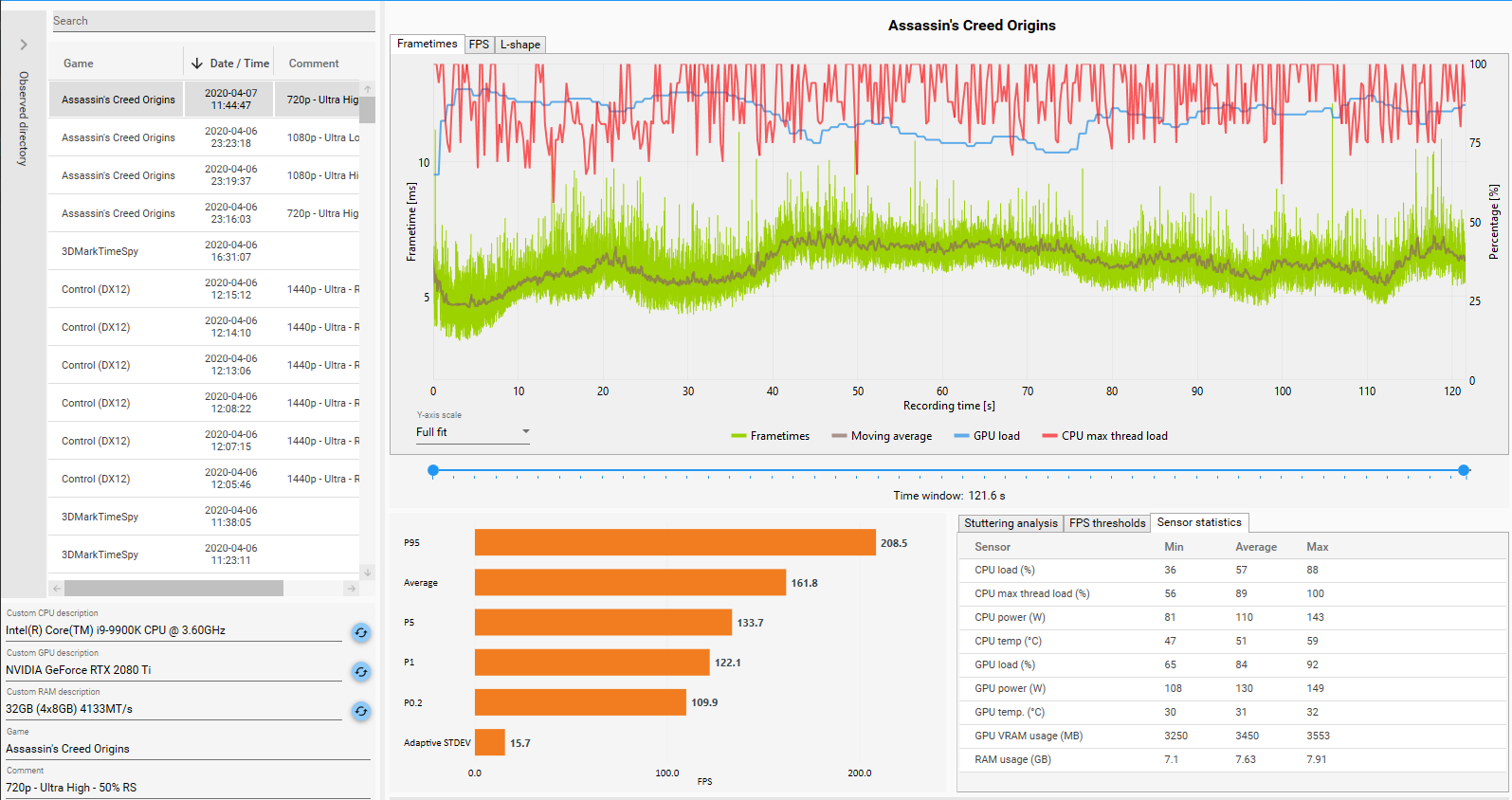
Task: Click the refresh icon beside RAM description
Action: point(361,711)
